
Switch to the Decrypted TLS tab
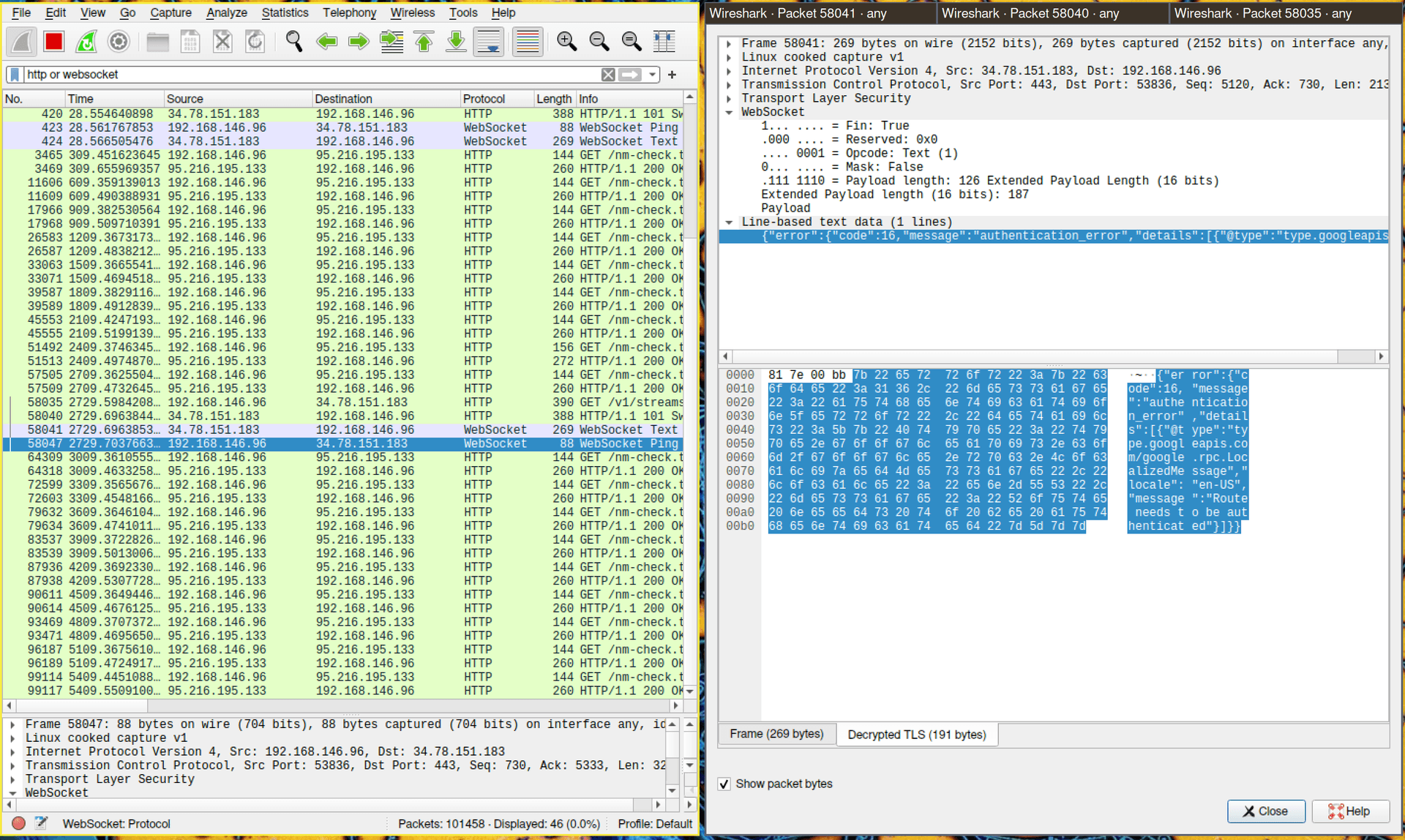[x=917, y=734]
